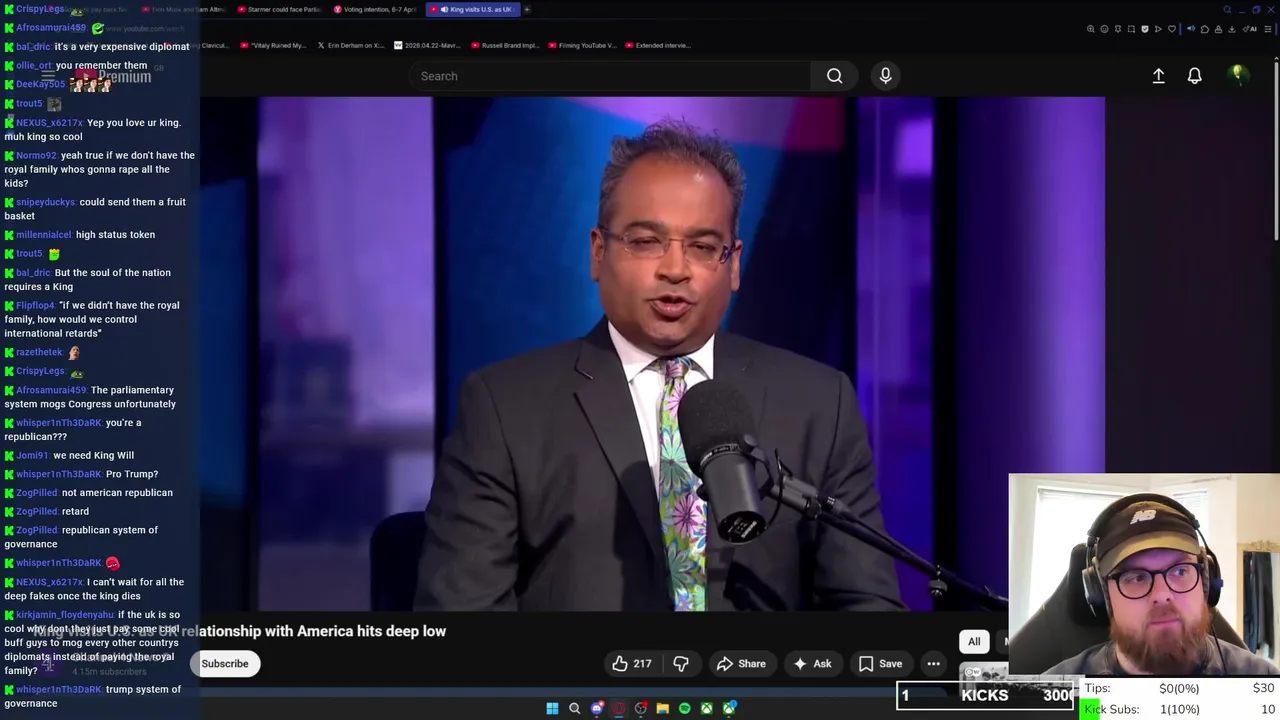Screen dimensions: 1280x720
Task: Share the video
Action: [741, 664]
